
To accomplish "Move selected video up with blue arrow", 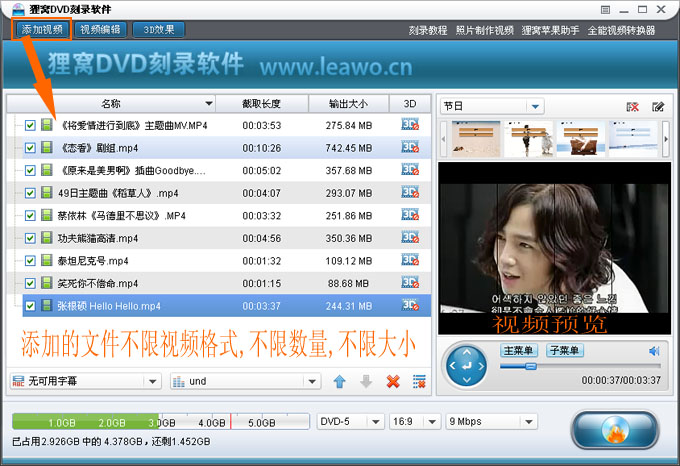I will (340, 381).
